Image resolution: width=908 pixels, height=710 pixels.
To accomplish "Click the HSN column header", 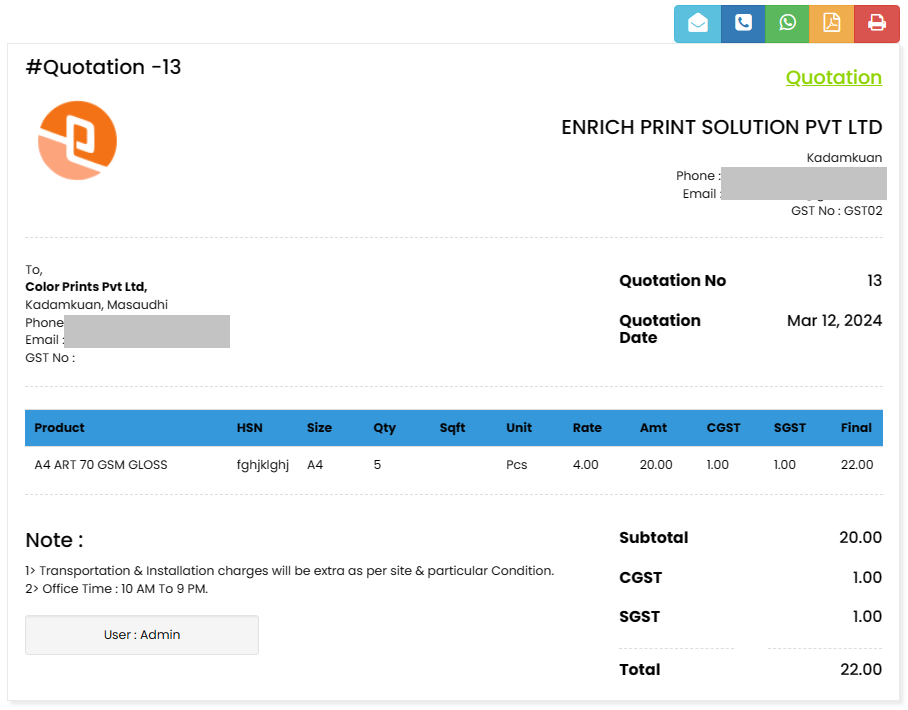I will coord(250,428).
